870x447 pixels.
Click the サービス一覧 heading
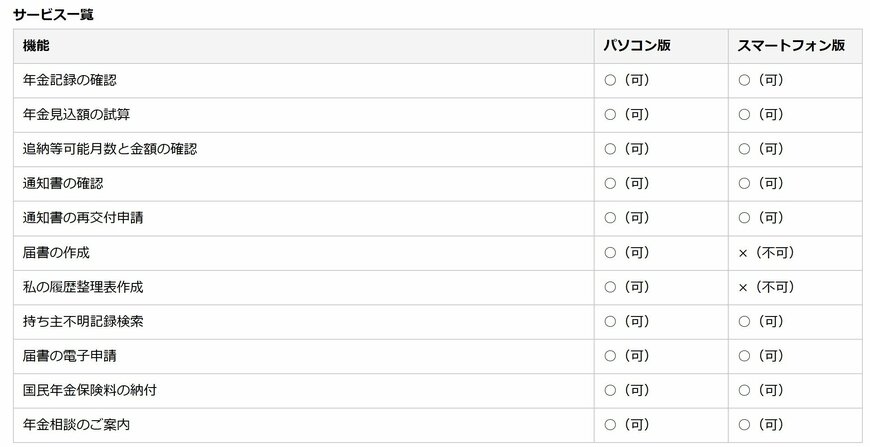coord(53,15)
